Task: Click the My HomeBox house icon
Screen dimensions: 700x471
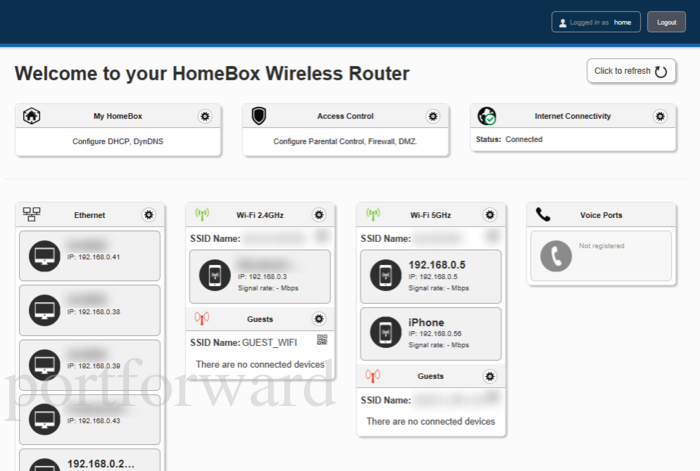Action: [x=31, y=116]
